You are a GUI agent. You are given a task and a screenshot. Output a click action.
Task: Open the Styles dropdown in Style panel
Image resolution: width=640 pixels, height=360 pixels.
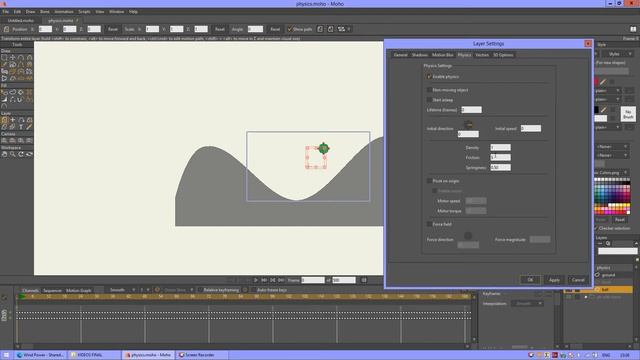coord(617,54)
